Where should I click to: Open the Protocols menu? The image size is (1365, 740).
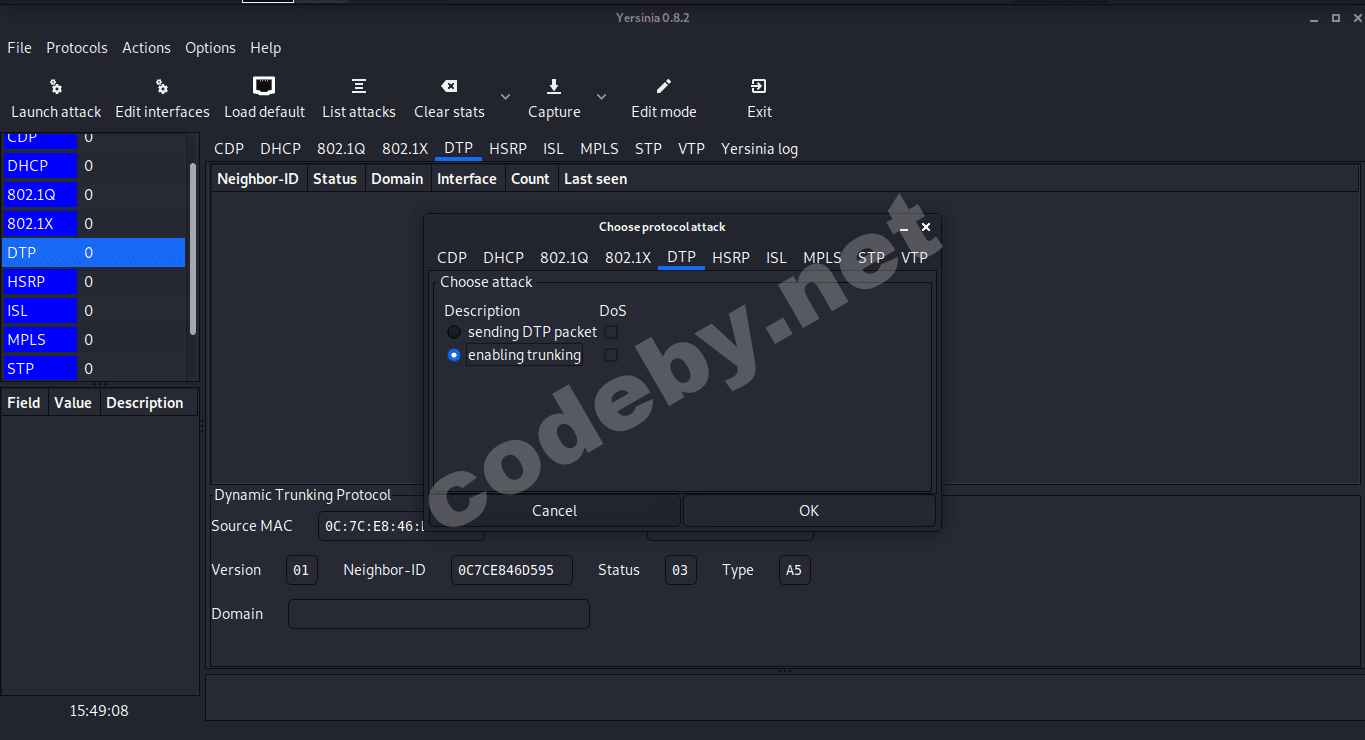click(x=77, y=48)
